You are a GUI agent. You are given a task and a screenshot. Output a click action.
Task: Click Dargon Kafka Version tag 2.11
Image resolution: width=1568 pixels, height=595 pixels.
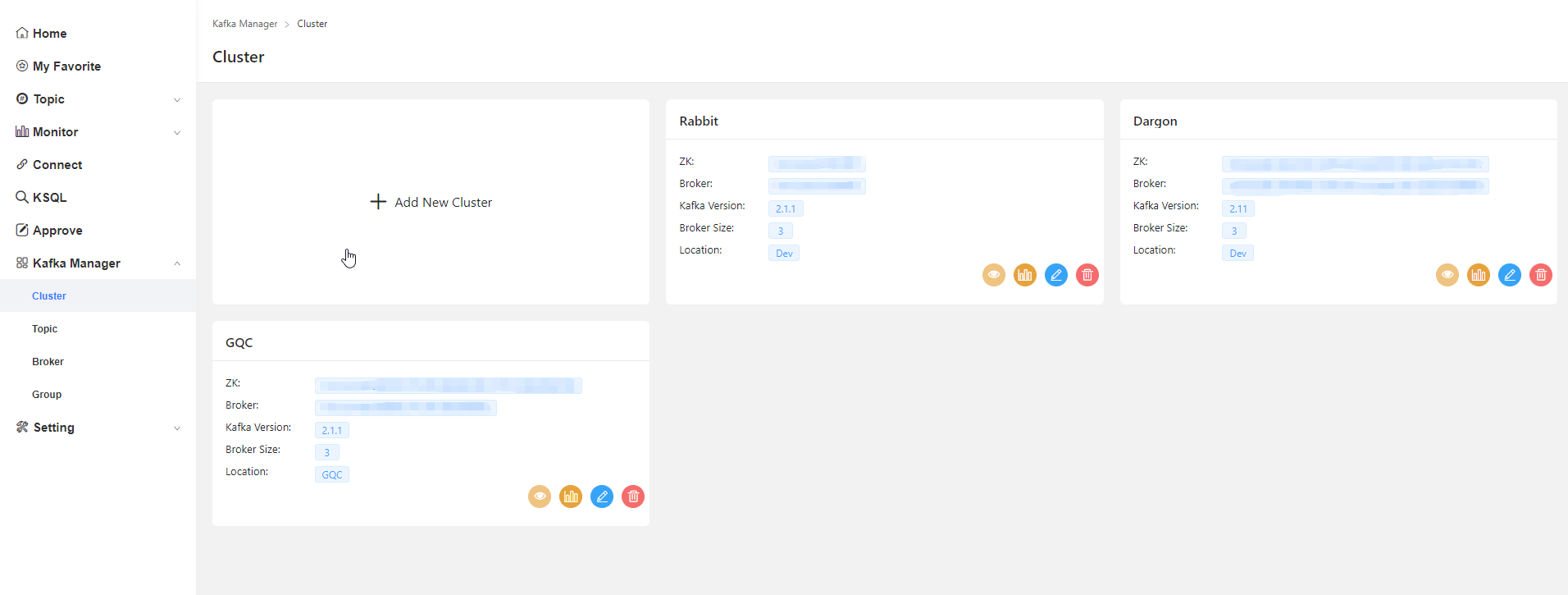pos(1238,208)
